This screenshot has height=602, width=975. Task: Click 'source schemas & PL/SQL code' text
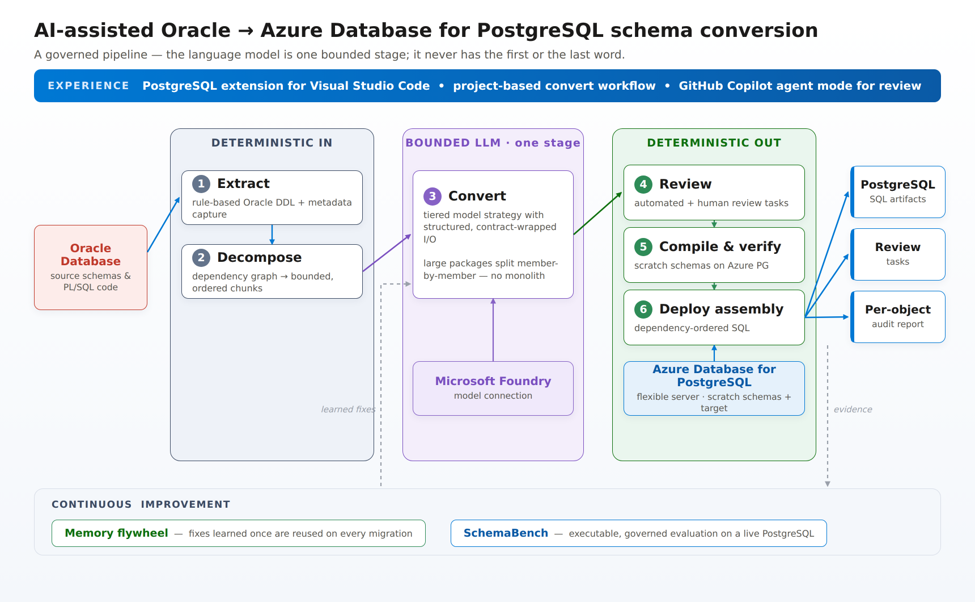[x=91, y=281]
